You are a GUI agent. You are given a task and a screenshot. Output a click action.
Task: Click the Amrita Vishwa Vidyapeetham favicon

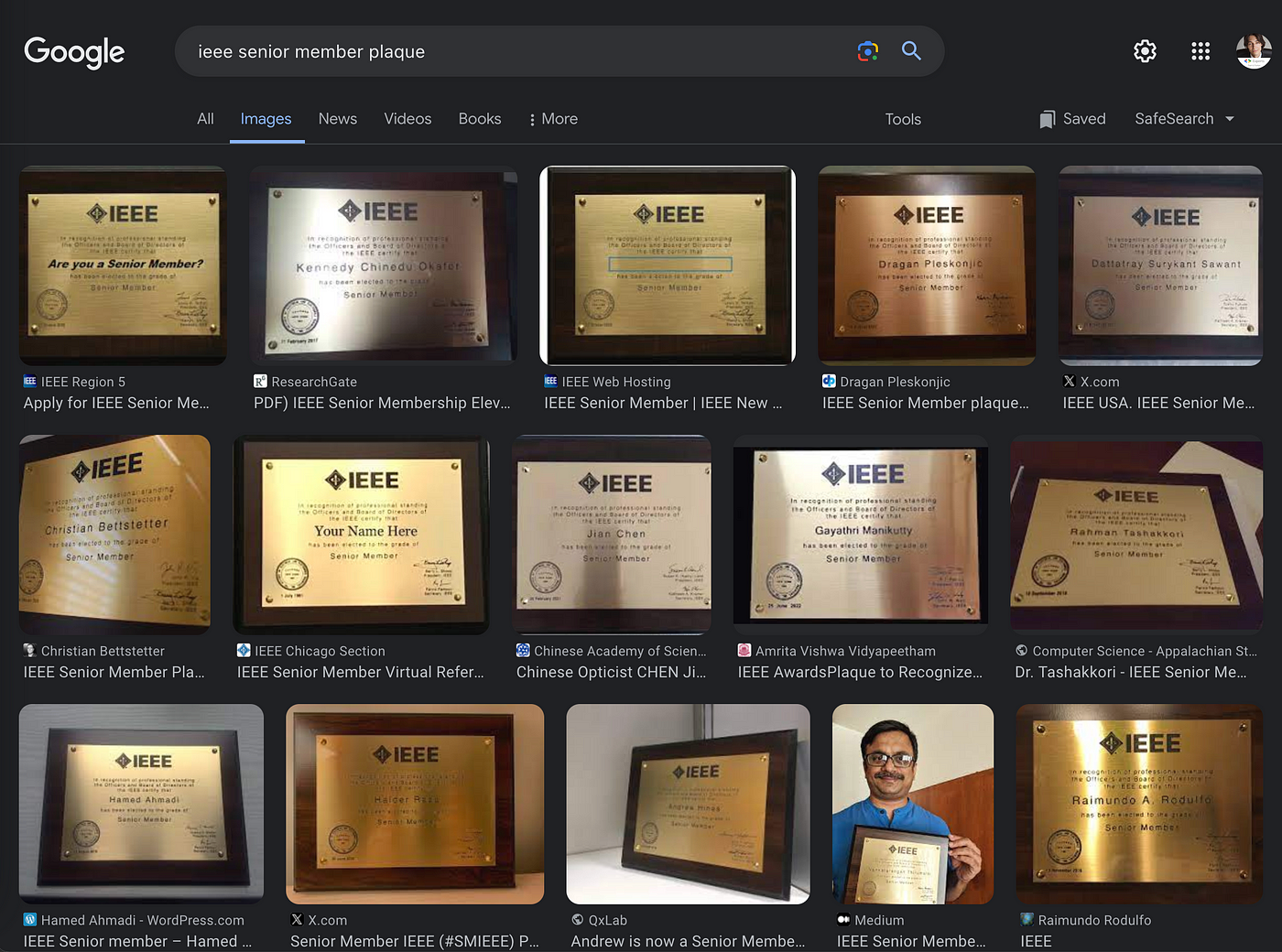click(x=744, y=651)
